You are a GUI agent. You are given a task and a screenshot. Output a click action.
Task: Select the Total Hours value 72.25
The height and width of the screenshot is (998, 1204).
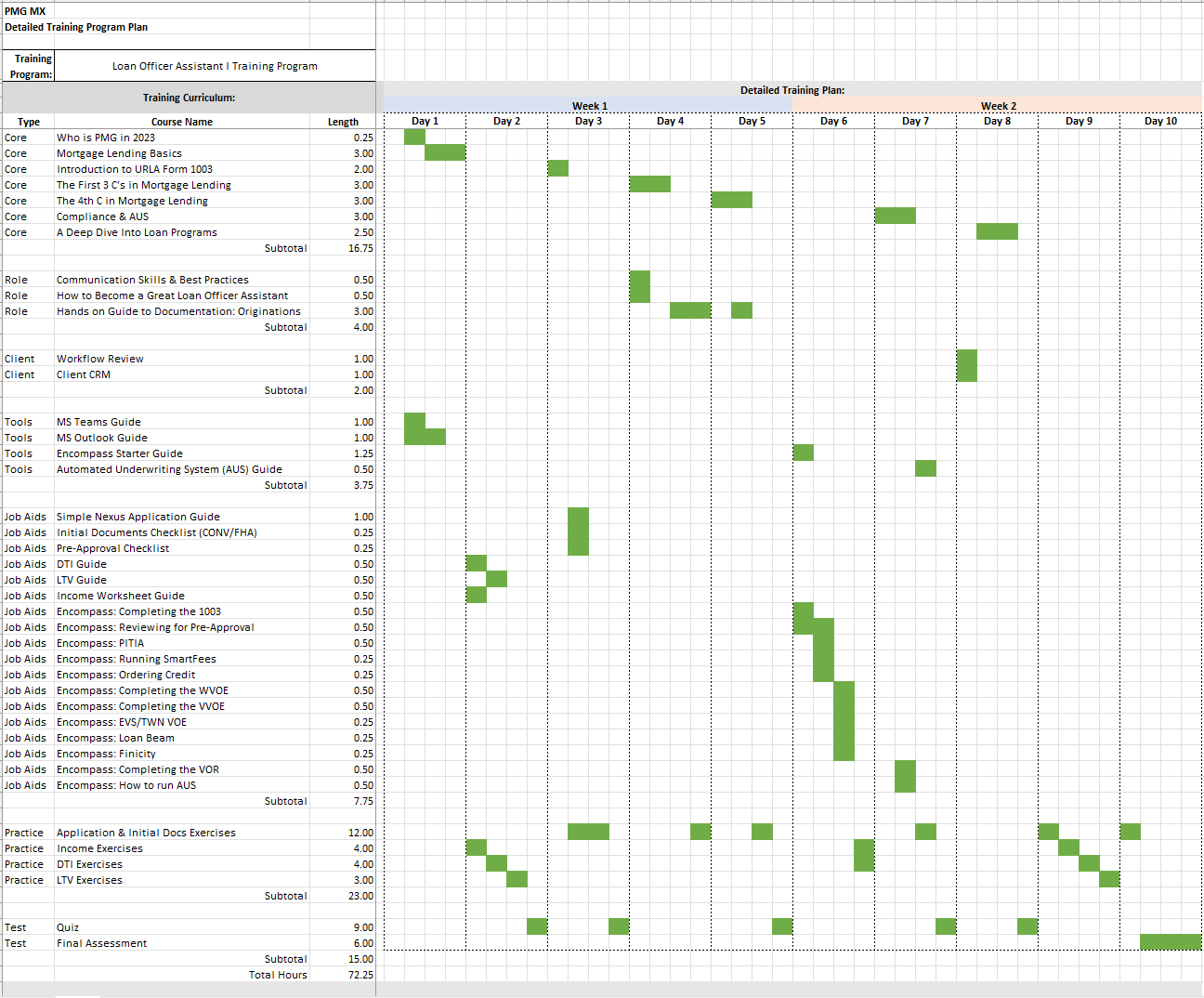[360, 975]
